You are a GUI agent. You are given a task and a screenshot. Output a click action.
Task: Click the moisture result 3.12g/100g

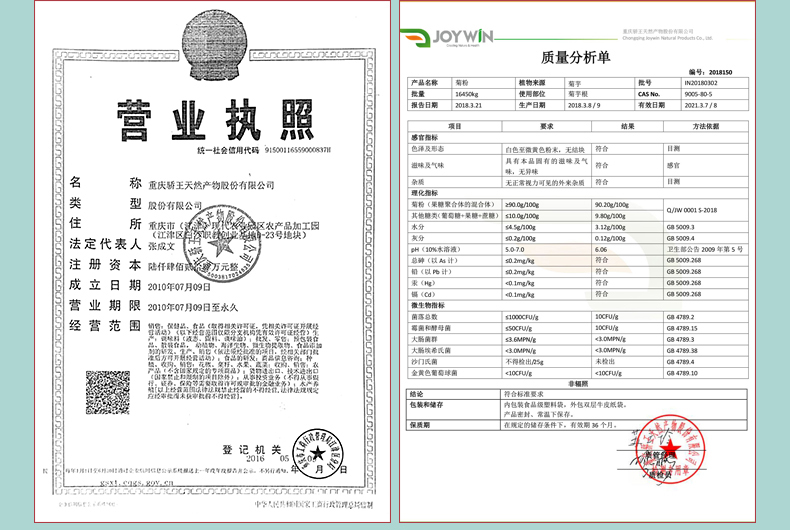coord(610,227)
